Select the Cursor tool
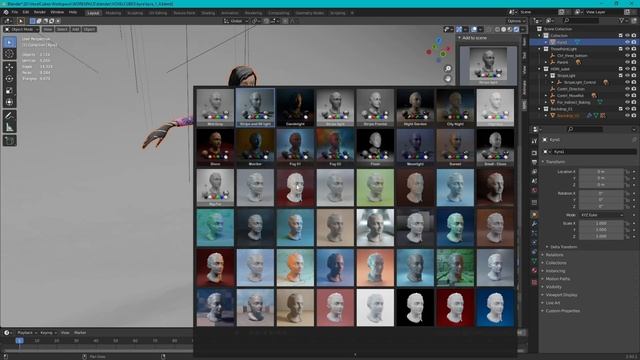This screenshot has width=640, height=360. coord(9,53)
